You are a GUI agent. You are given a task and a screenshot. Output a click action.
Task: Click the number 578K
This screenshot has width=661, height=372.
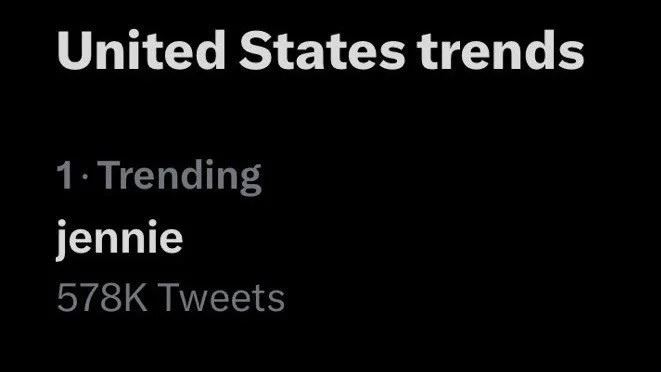pos(102,298)
